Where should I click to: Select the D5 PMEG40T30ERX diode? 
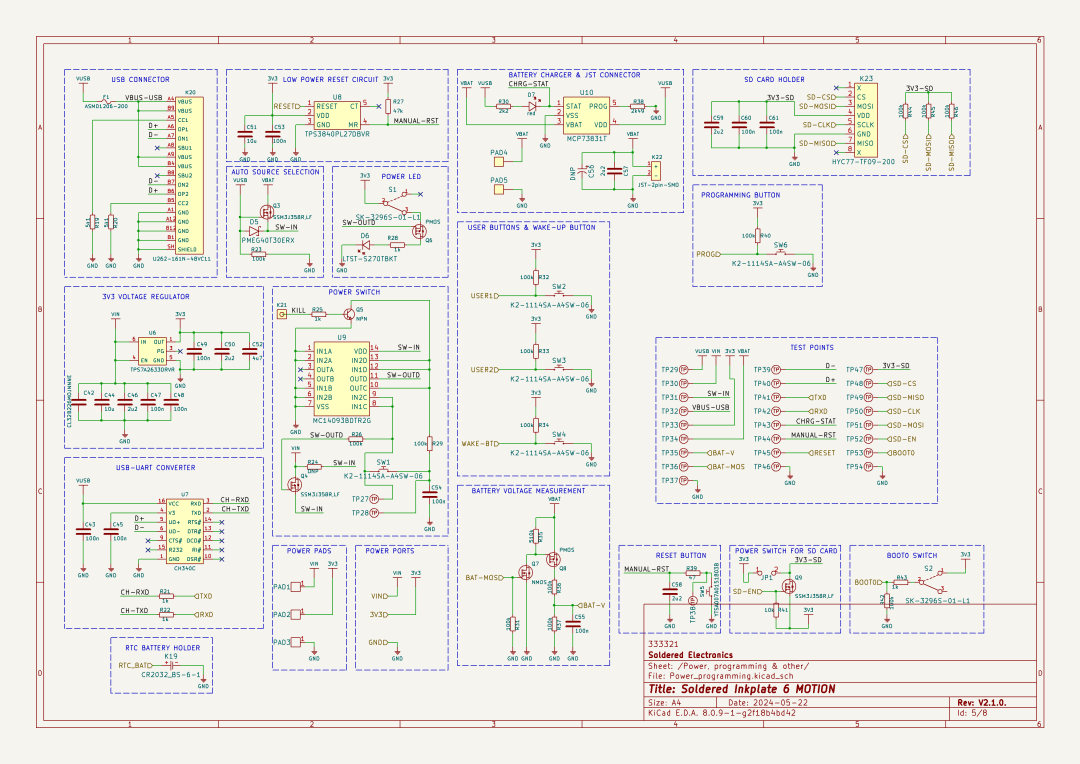pos(254,231)
